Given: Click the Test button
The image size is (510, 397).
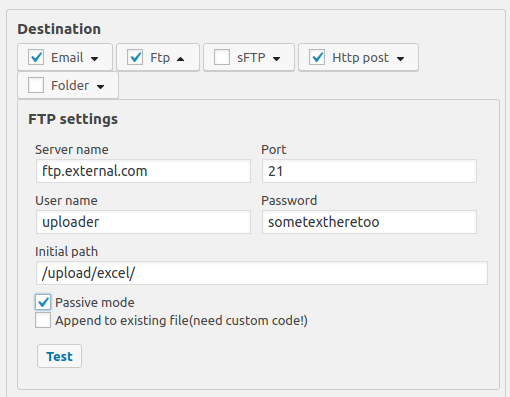Looking at the screenshot, I should (x=59, y=356).
